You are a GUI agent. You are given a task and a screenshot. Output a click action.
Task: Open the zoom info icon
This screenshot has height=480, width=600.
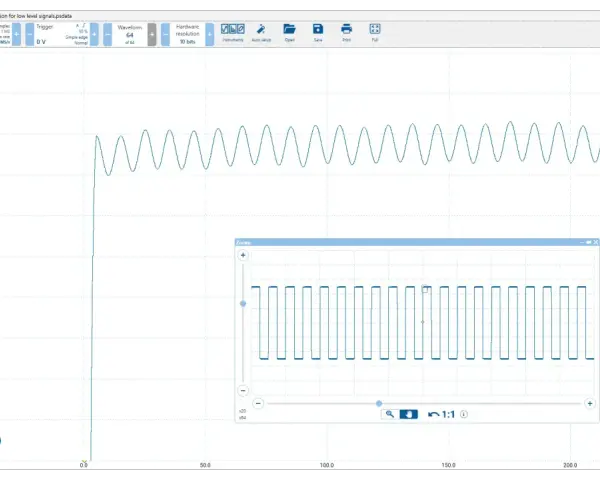[464, 414]
